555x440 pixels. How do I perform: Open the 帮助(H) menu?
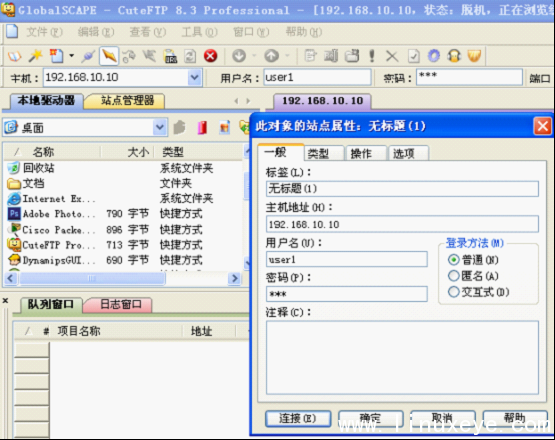coord(303,32)
